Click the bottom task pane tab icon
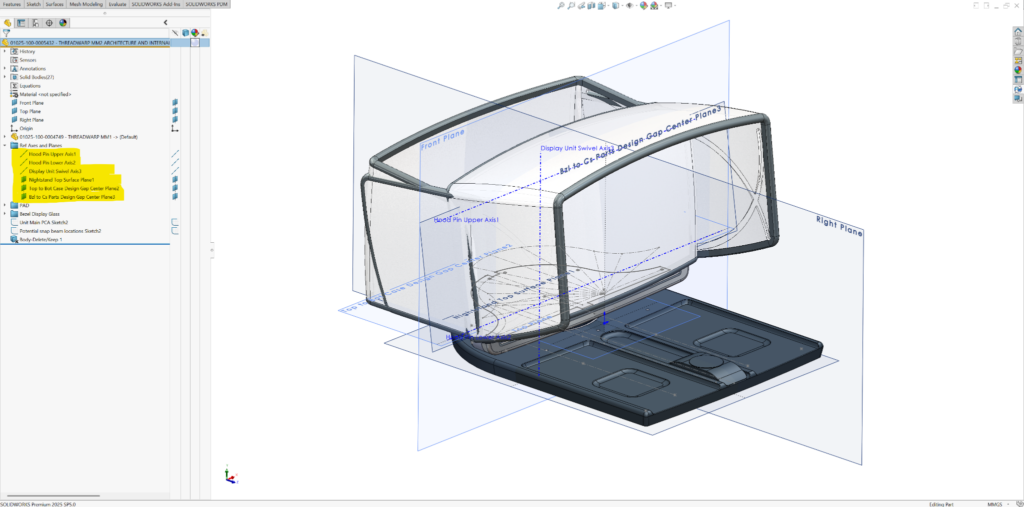The image size is (1024, 507). coord(1017,99)
